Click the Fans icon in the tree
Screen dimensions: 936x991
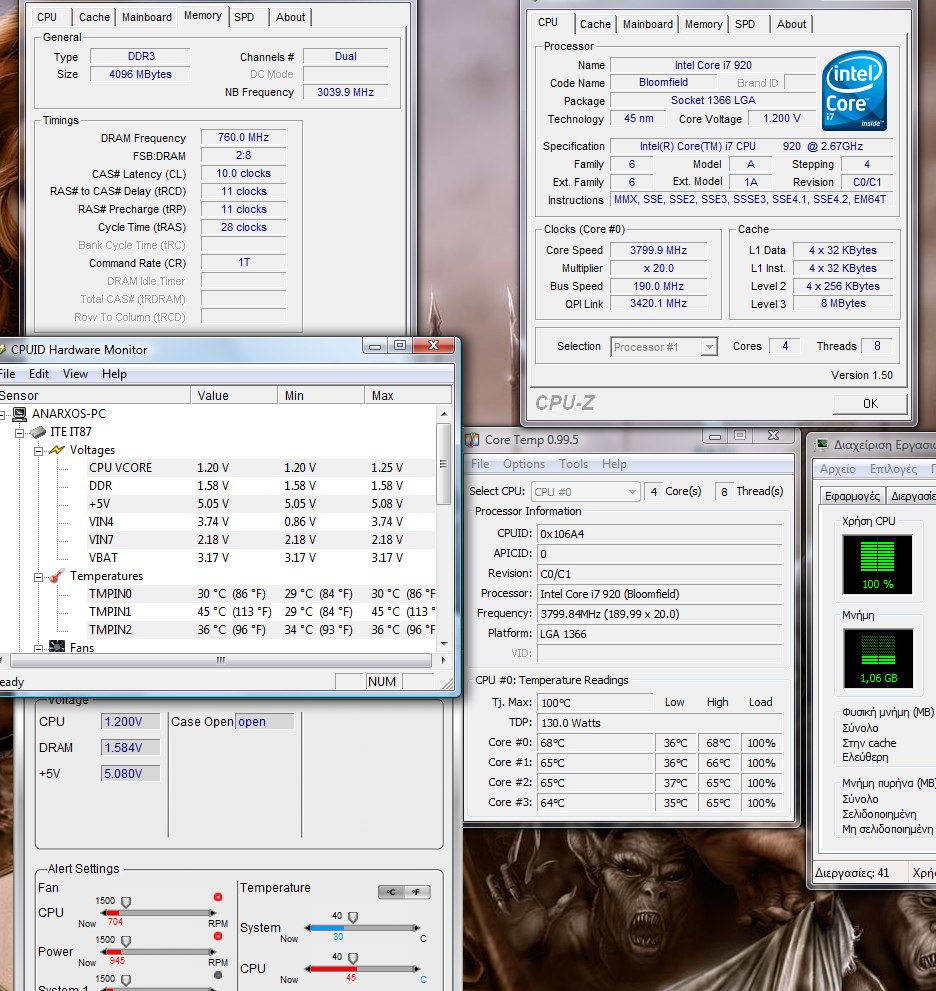click(x=57, y=647)
